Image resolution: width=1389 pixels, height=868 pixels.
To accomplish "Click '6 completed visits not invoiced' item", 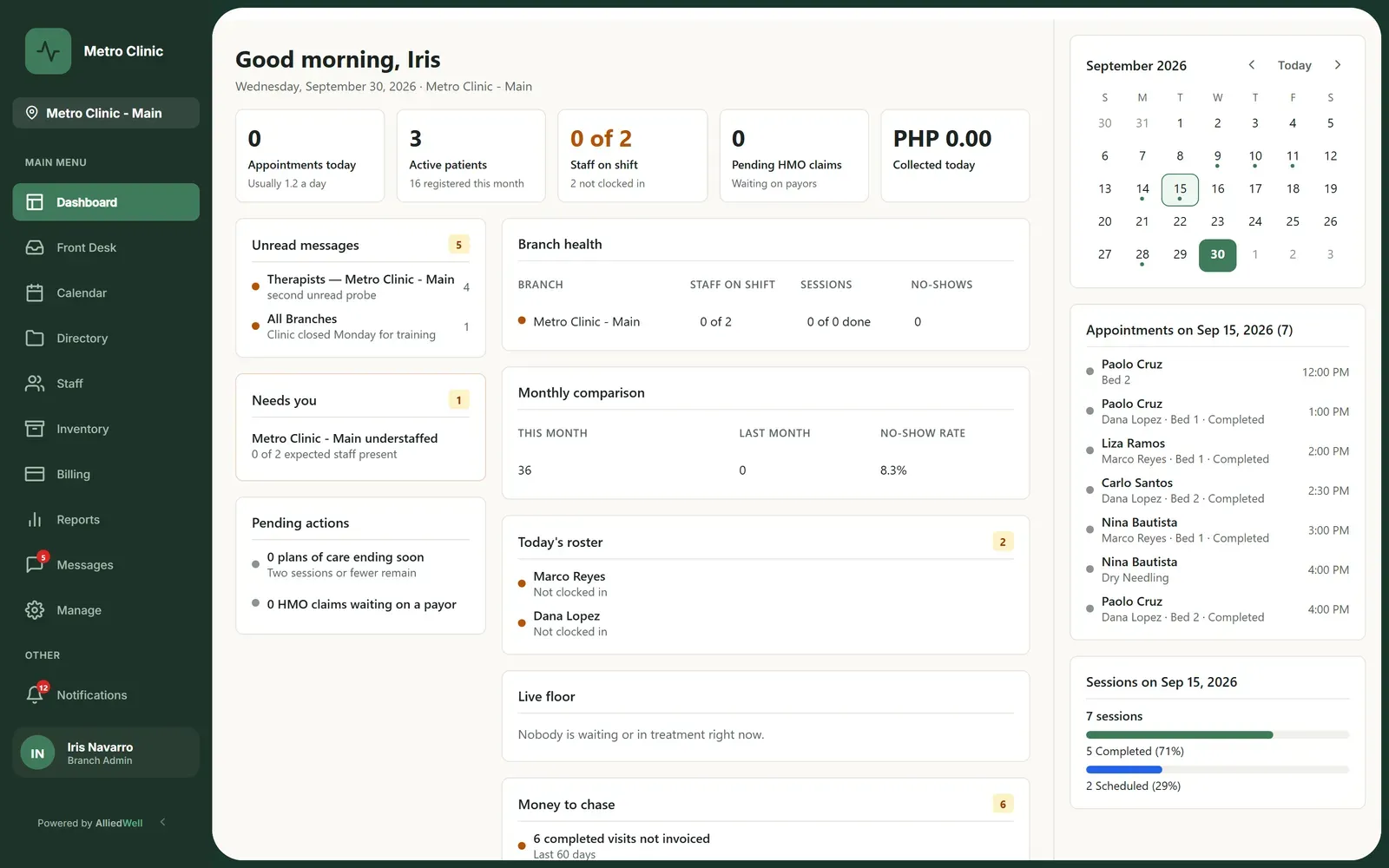I will click(622, 838).
